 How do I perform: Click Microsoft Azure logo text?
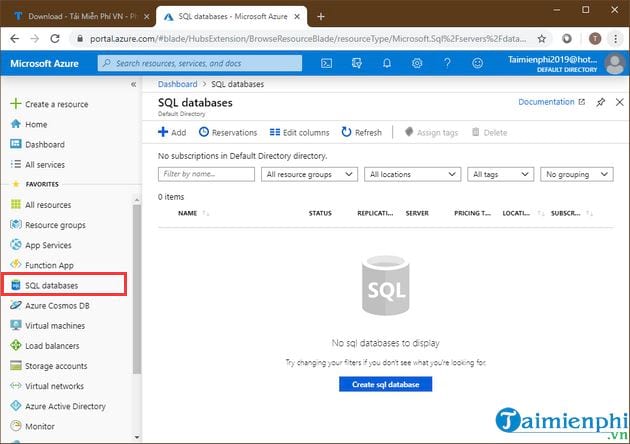(44, 63)
